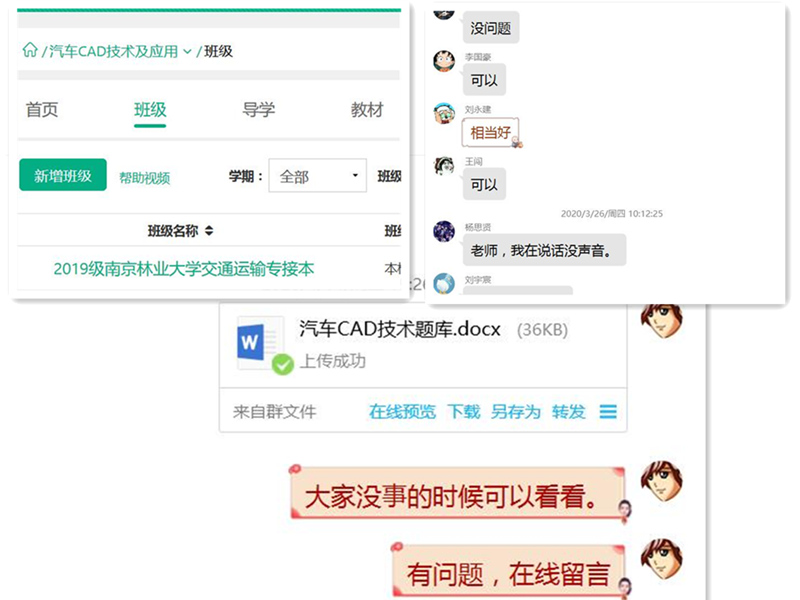
Task: Open the file card hamburger menu
Action: coord(608,411)
